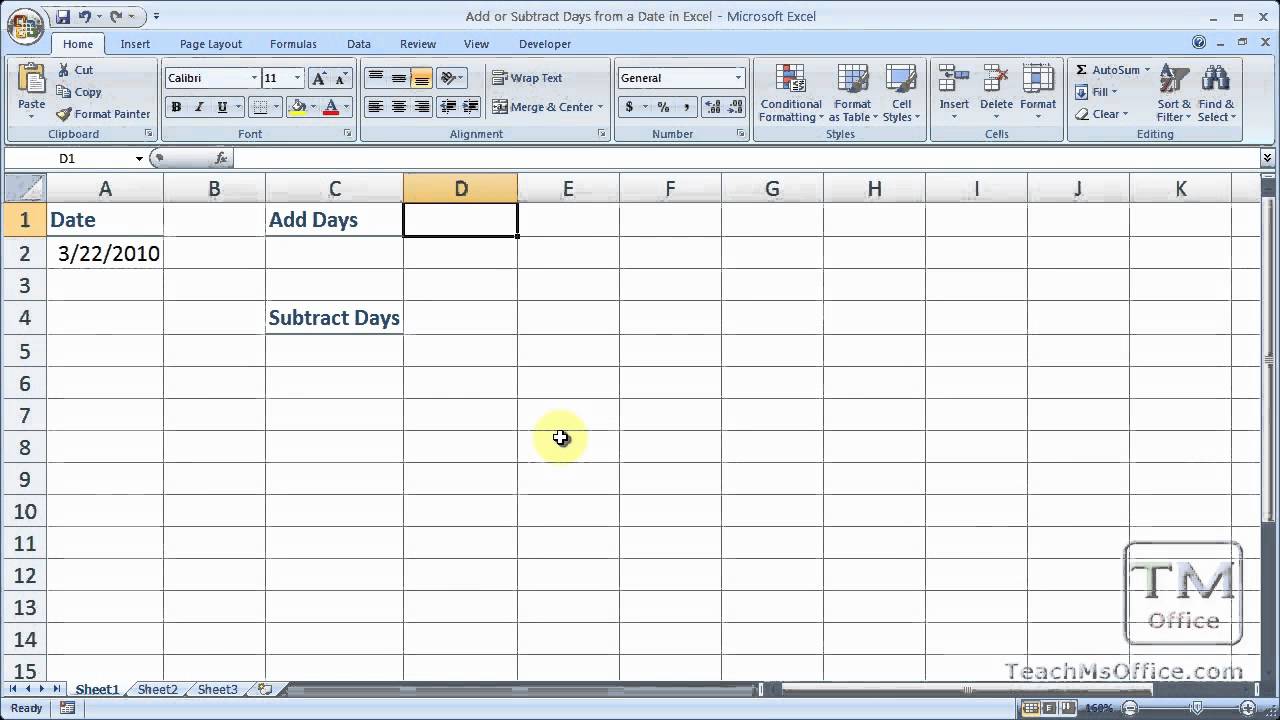Image resolution: width=1280 pixels, height=720 pixels.
Task: Undo last action in Quick Access toolbar
Action: tap(84, 16)
